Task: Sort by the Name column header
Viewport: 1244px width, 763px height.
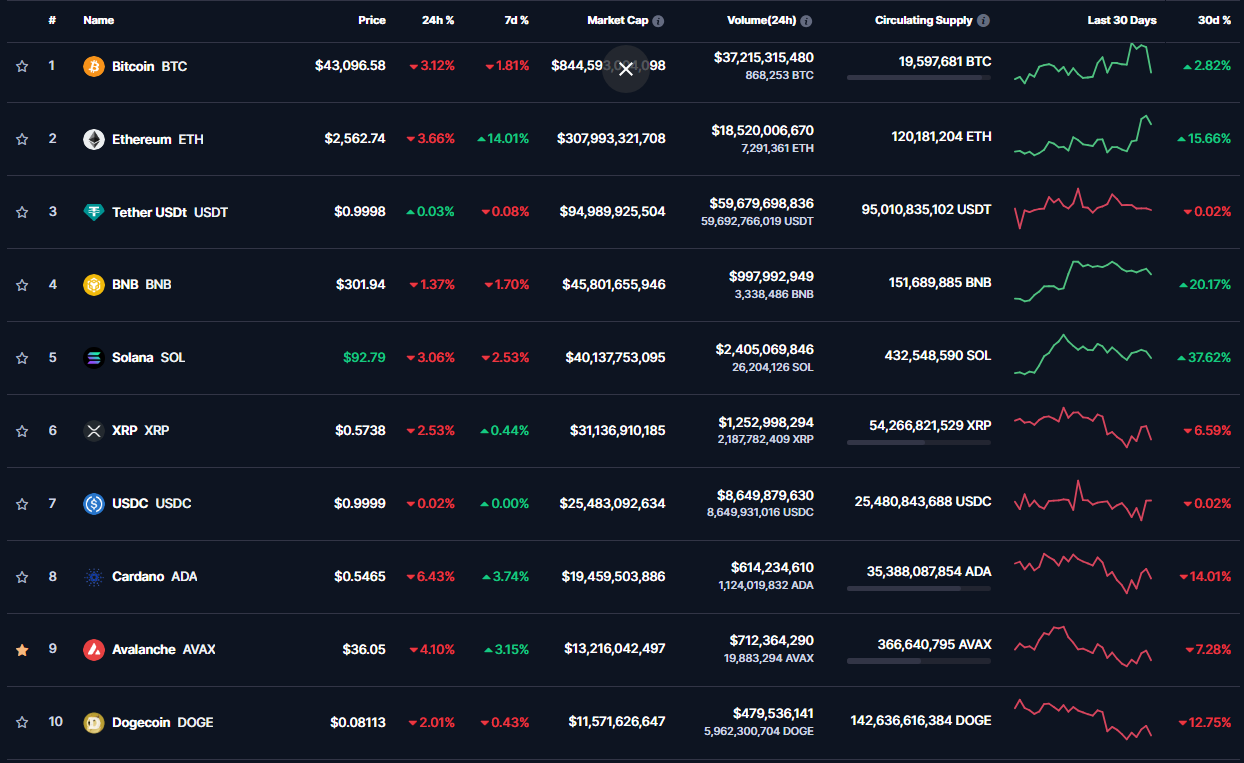Action: tap(99, 20)
